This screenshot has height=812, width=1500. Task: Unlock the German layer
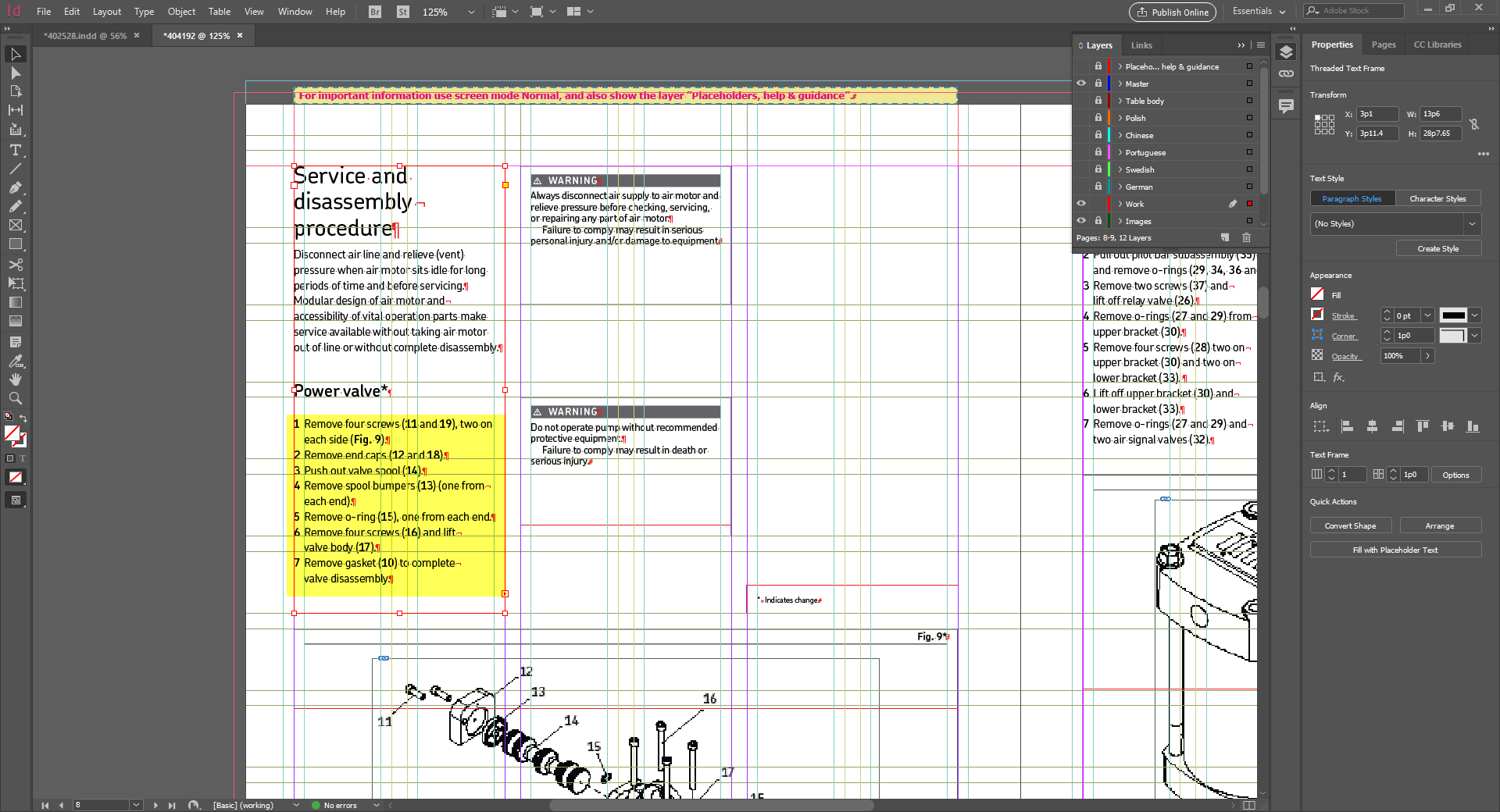click(1098, 187)
